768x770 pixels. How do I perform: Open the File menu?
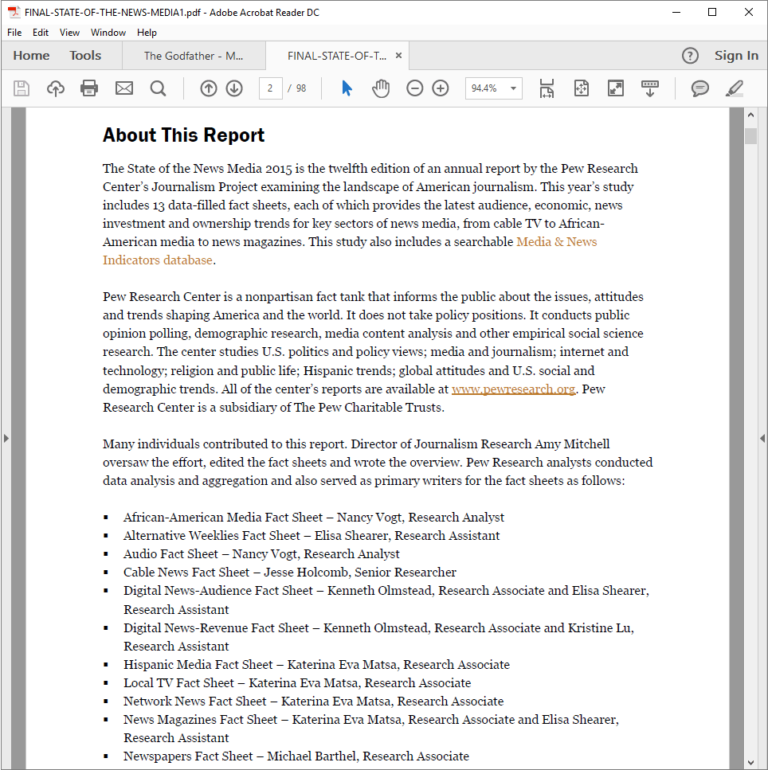[14, 32]
